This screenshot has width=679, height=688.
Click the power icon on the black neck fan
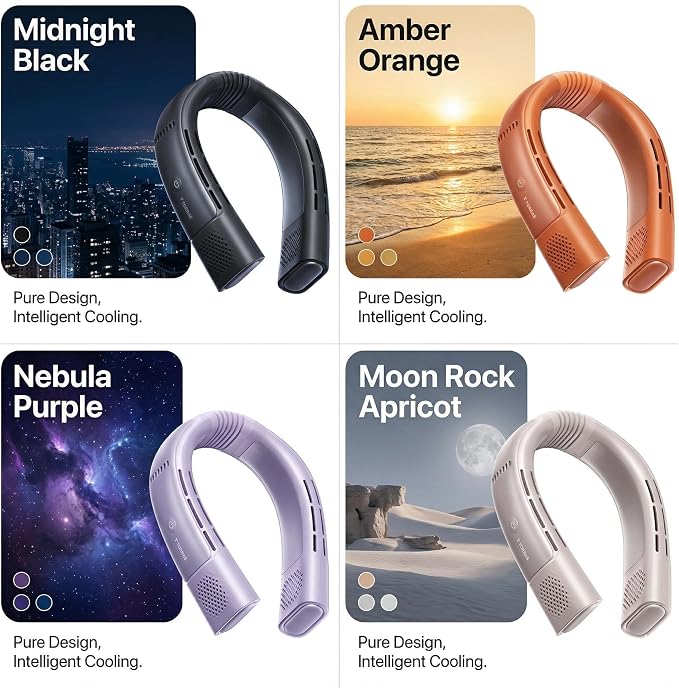176,183
